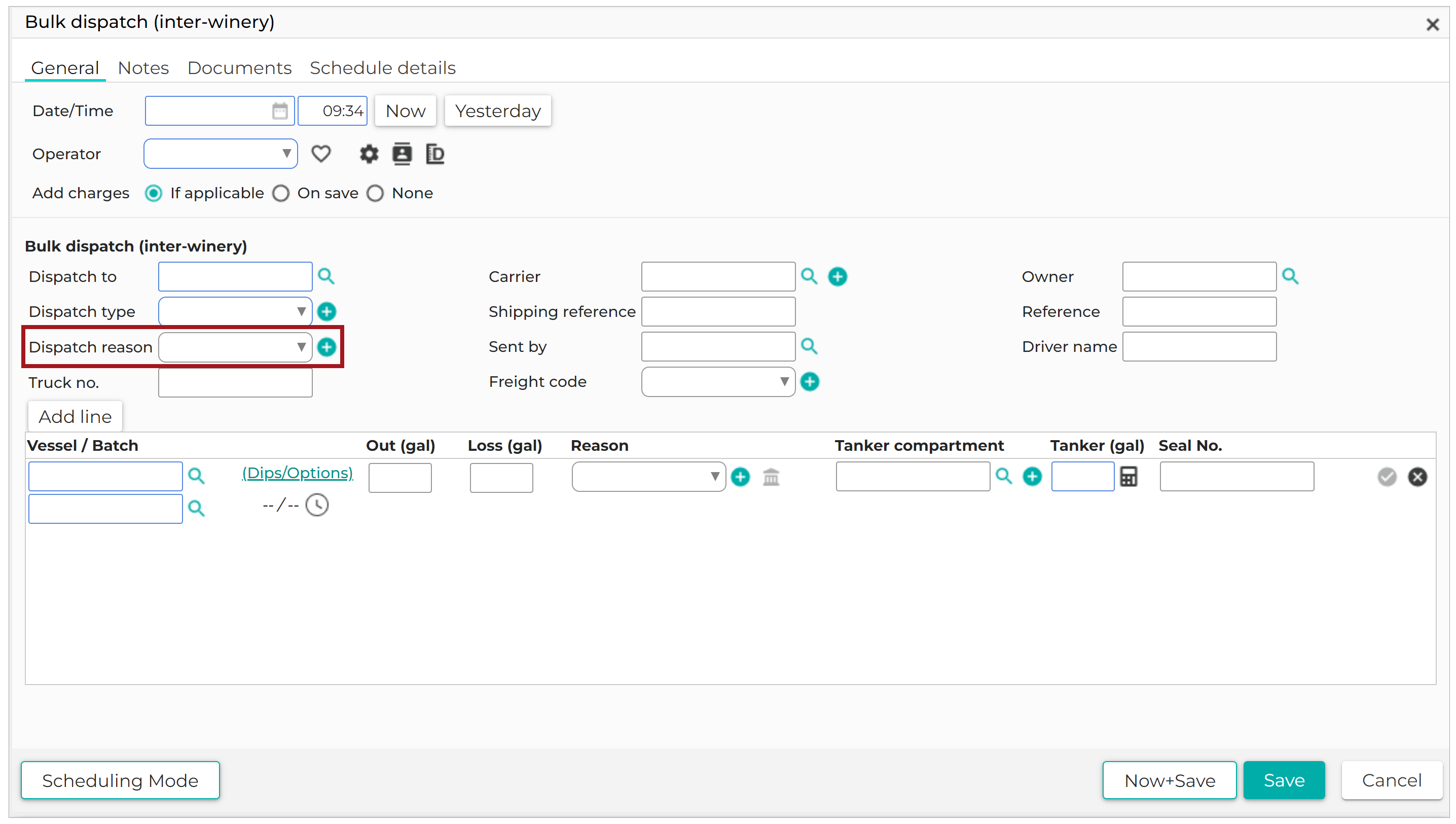Cancel the bulk dispatch dialog
This screenshot has height=824, width=1456.
(1392, 780)
